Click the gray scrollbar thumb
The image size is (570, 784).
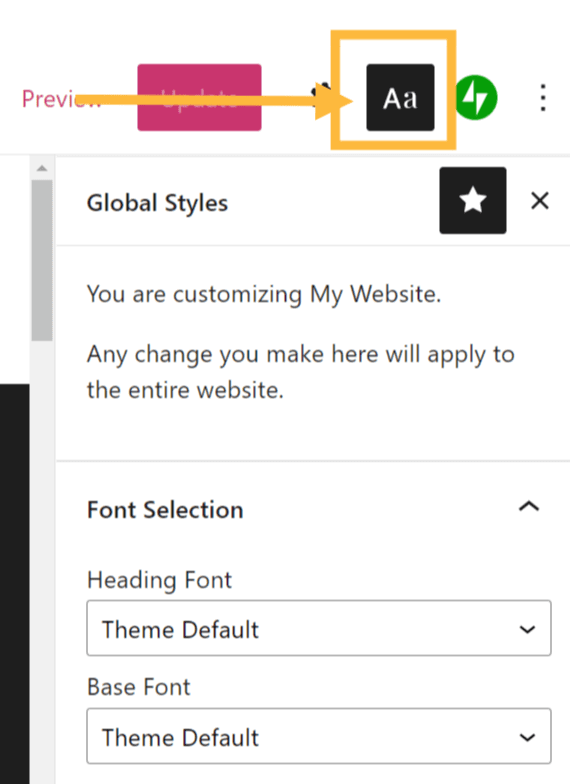tap(42, 260)
